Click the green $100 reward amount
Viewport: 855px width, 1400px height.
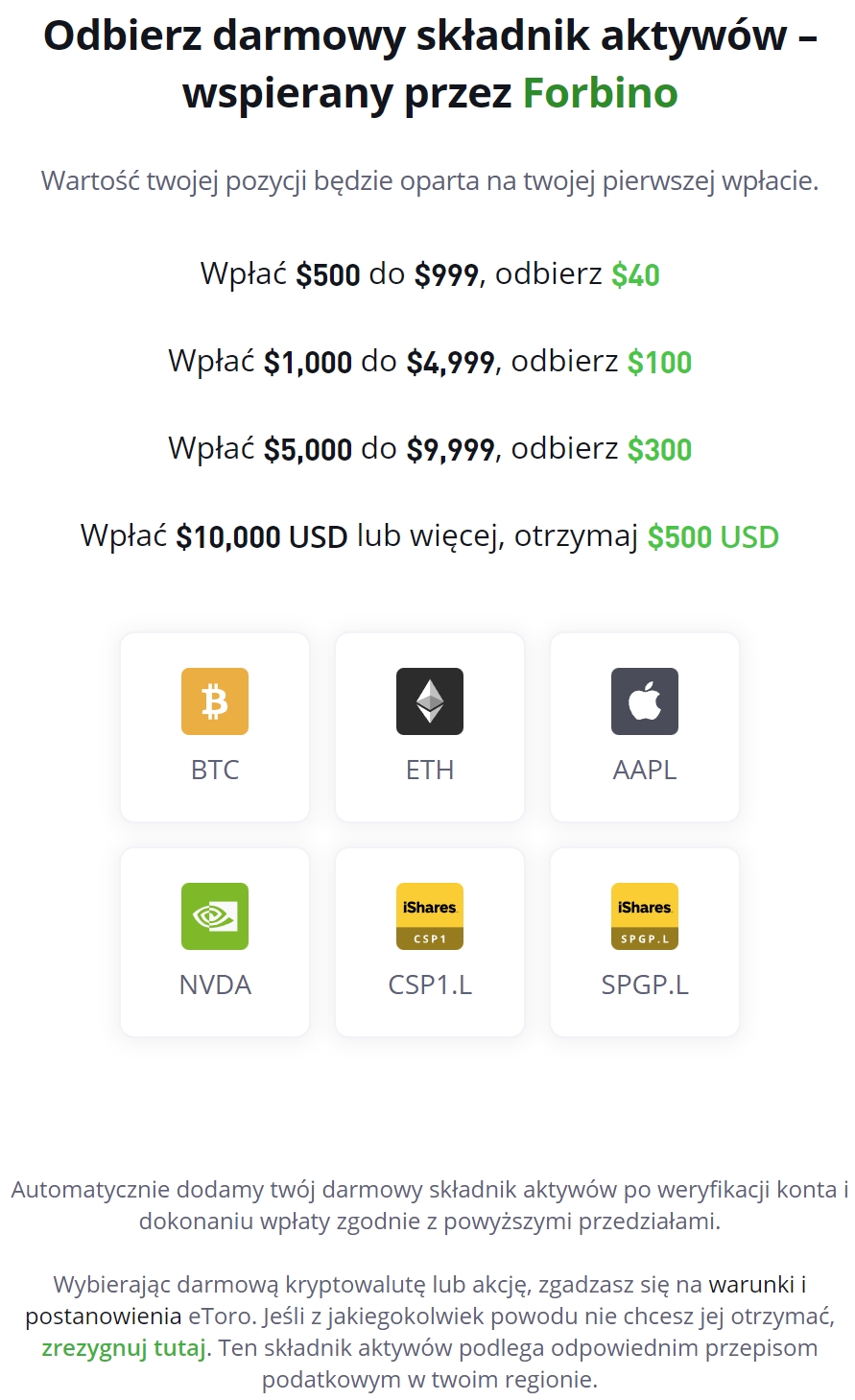(x=659, y=363)
